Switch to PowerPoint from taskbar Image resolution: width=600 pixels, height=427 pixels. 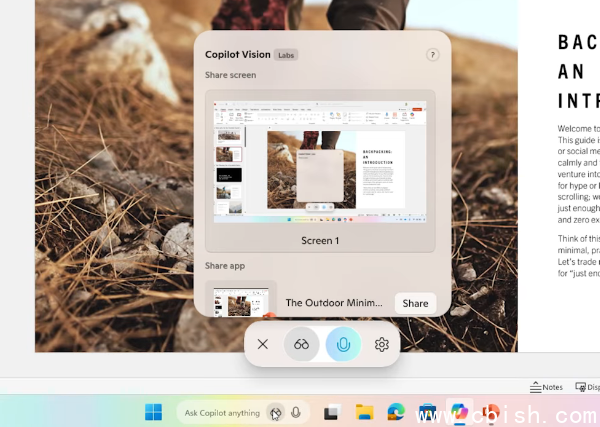pyautogui.click(x=490, y=412)
